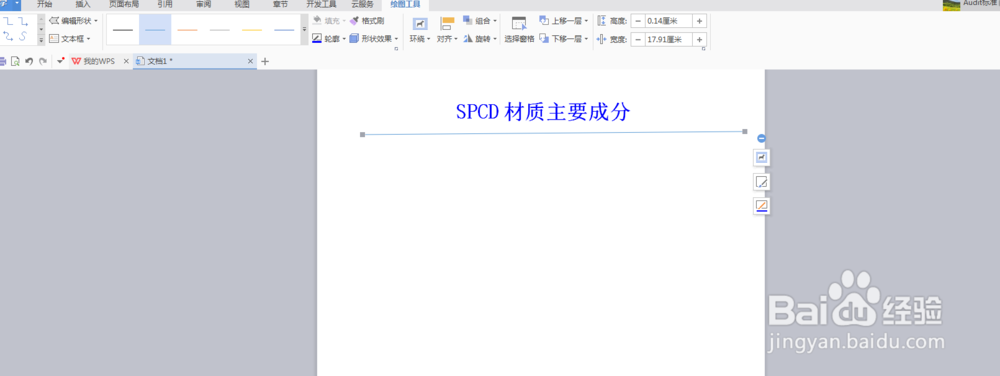The height and width of the screenshot is (376, 1000).
Task: Open floating shape outline icon
Action: click(x=761, y=206)
